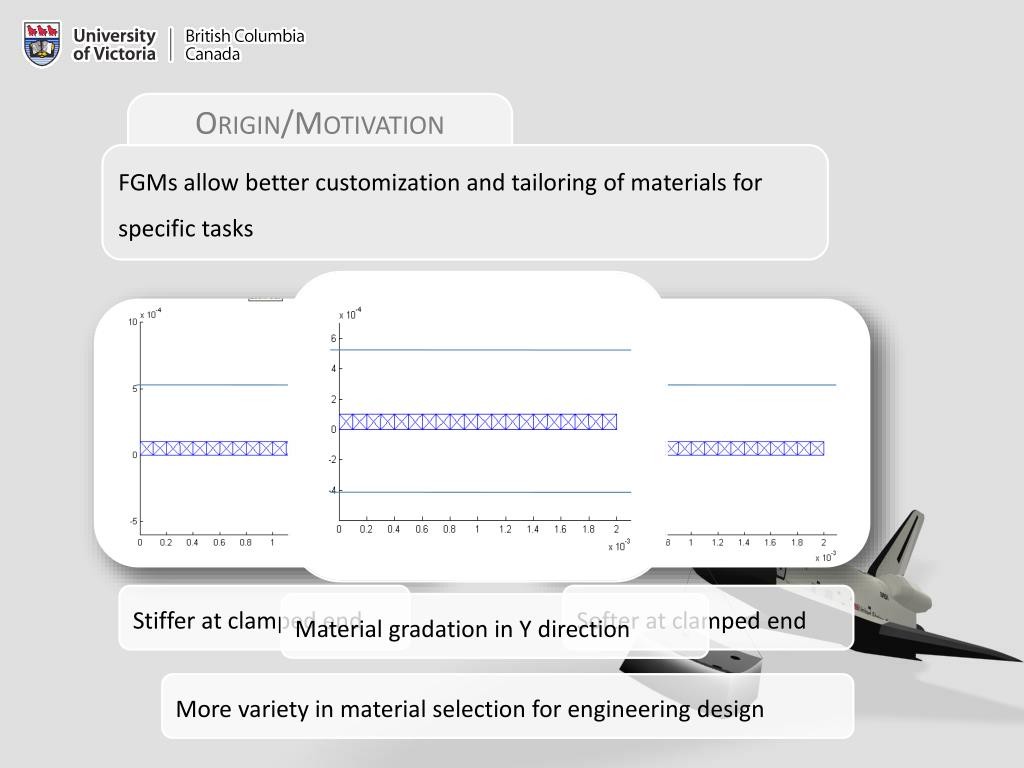Viewport: 1024px width, 768px height.
Task: Click the center plot's crossed truss beam
Action: point(478,422)
